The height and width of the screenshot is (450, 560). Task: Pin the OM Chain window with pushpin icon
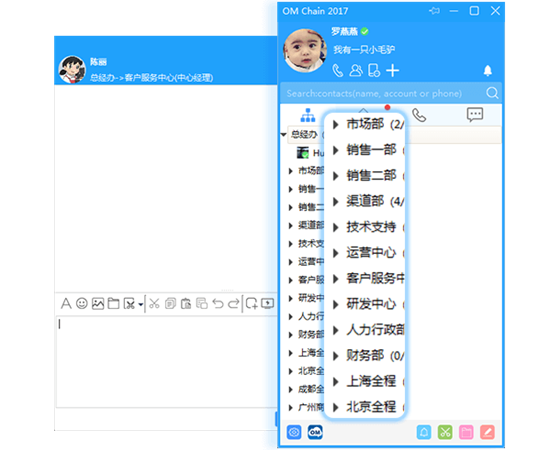pyautogui.click(x=434, y=11)
